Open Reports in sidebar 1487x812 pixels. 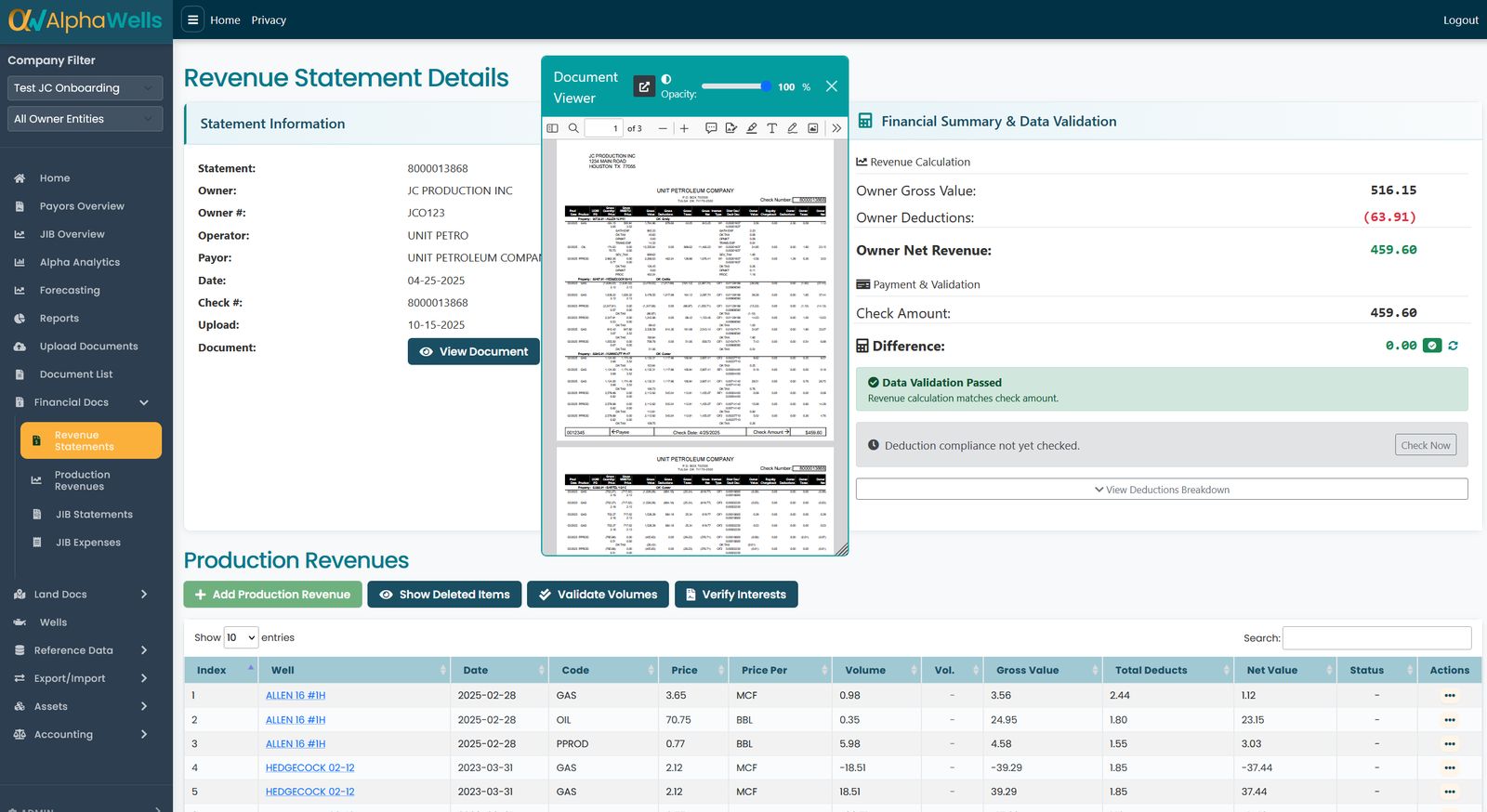(x=59, y=318)
